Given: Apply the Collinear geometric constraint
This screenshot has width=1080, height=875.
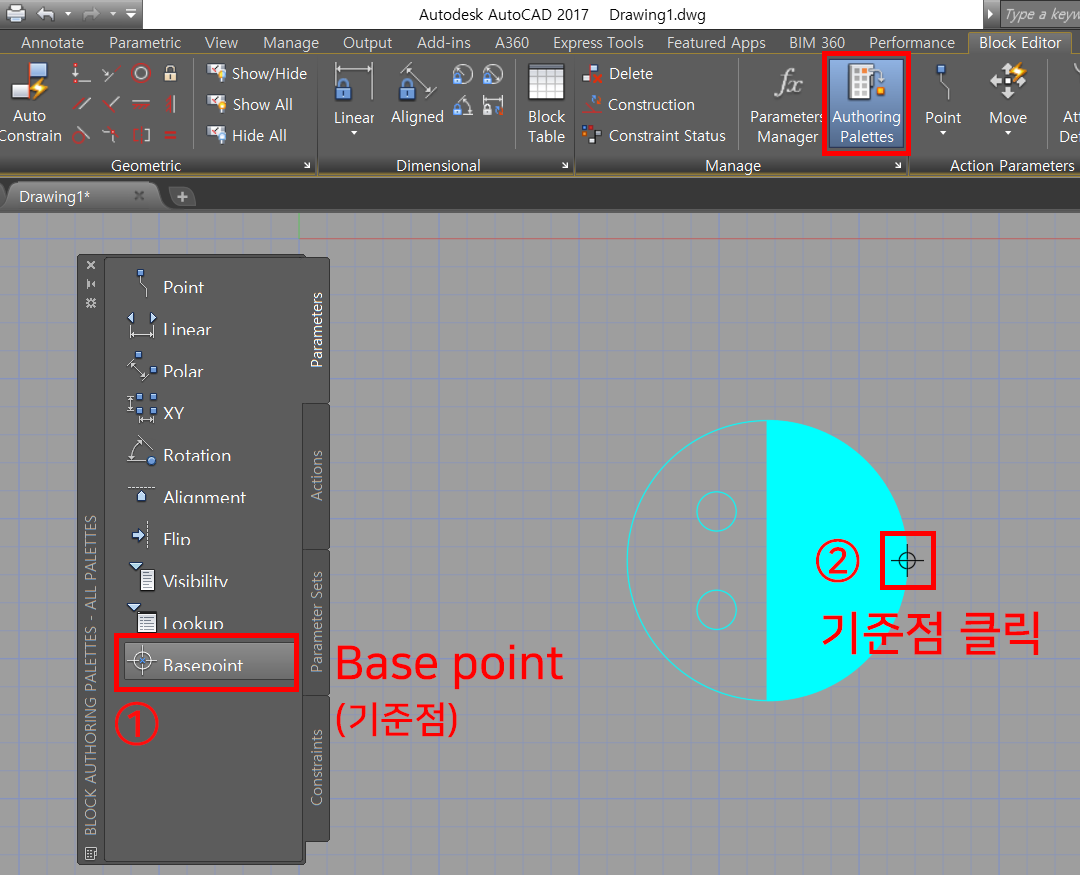Looking at the screenshot, I should tap(110, 73).
